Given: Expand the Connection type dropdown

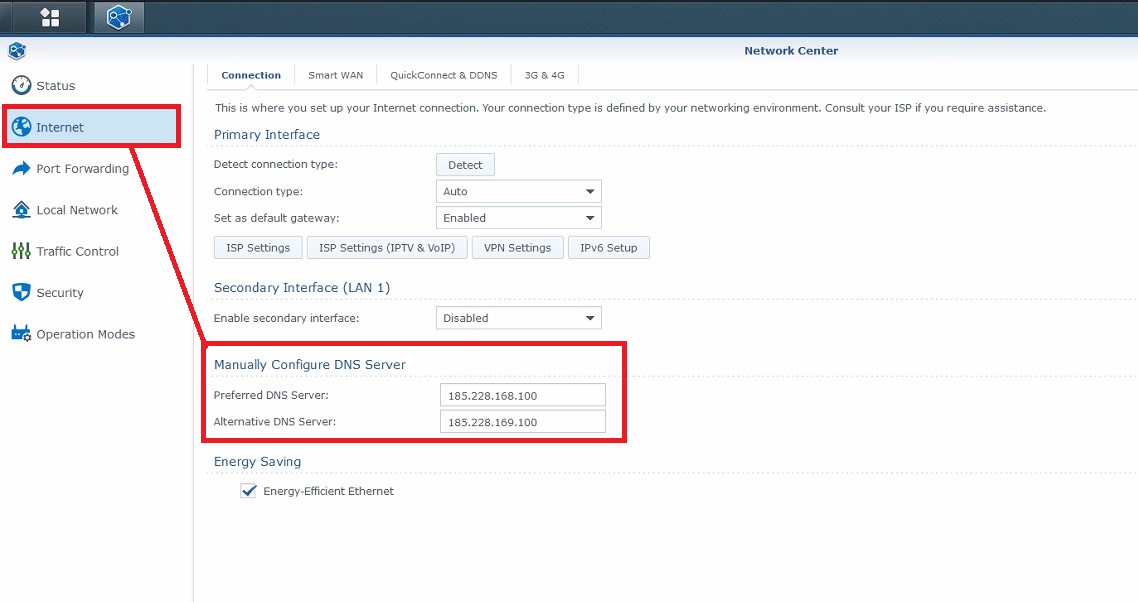Looking at the screenshot, I should [x=519, y=191].
